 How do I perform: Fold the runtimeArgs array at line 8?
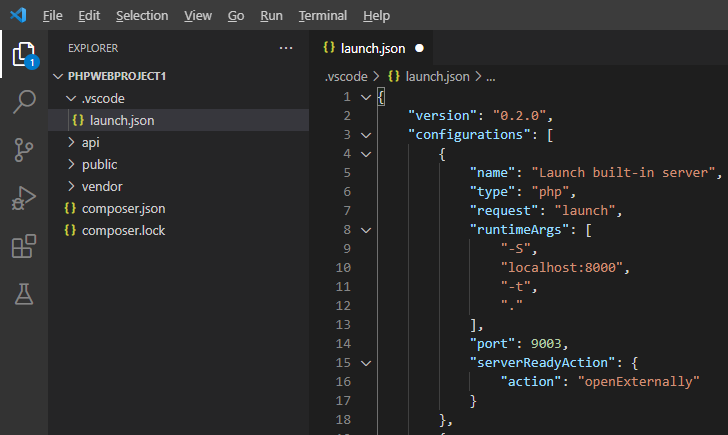tap(366, 230)
